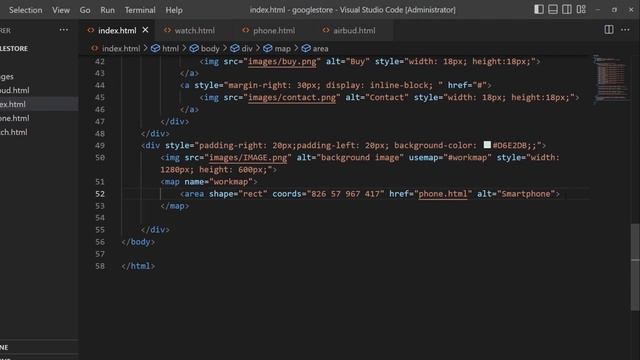Click the body breadcrumb element
Screen dimensions: 640x360
click(x=205, y=49)
